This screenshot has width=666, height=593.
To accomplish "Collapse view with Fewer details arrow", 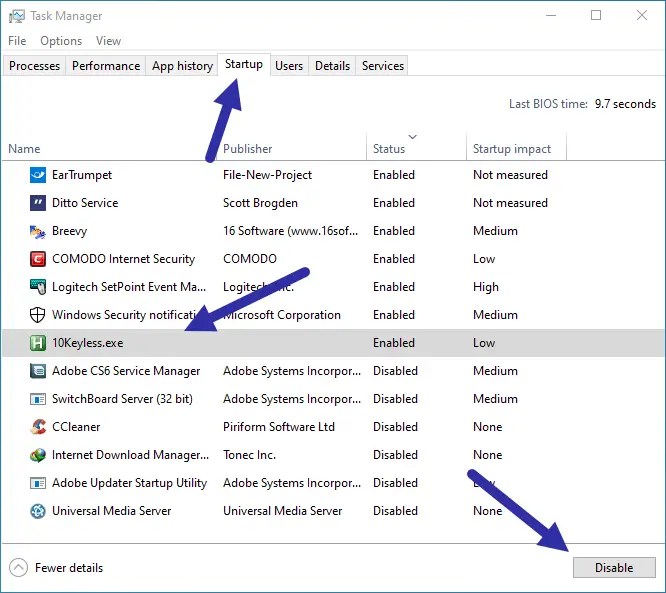I will click(x=18, y=568).
